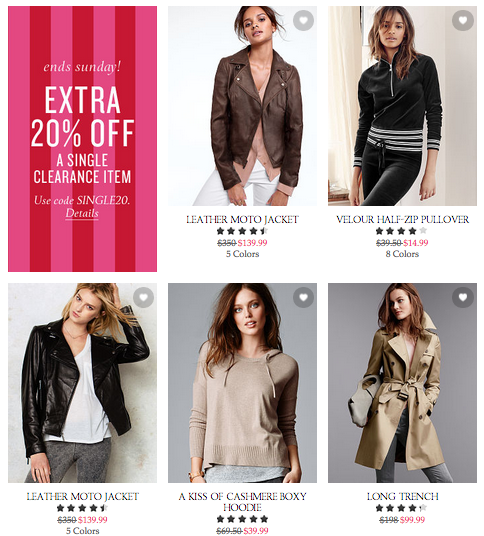Click the star rating under Velour Half-Zip Pullover
Viewport: 484px width, 536px height.
point(402,231)
